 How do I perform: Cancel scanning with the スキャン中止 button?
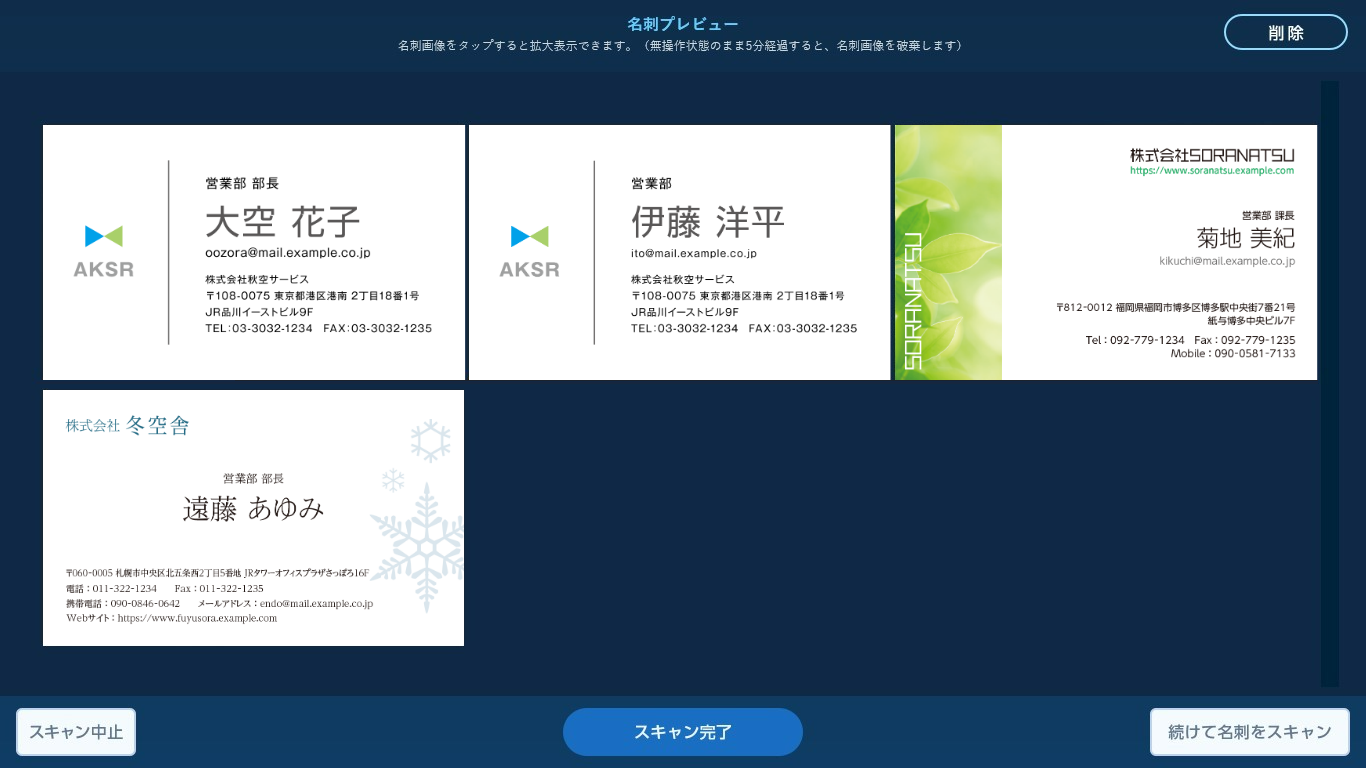pos(76,732)
